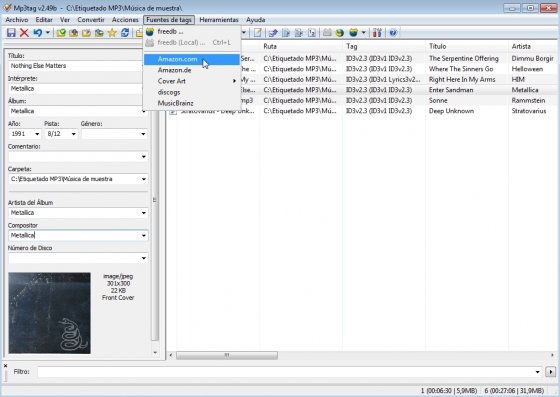
Task: Click the numbering wizard icon showing 1 2
Action: click(x=312, y=33)
